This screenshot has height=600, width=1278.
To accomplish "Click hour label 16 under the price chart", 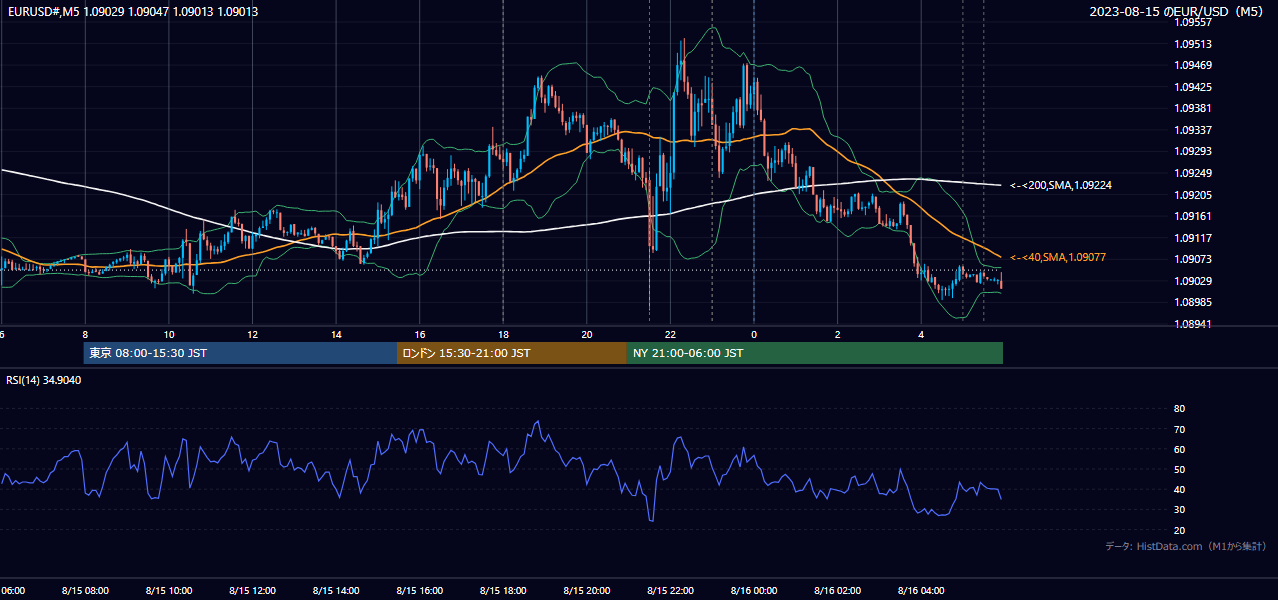I will tap(420, 334).
